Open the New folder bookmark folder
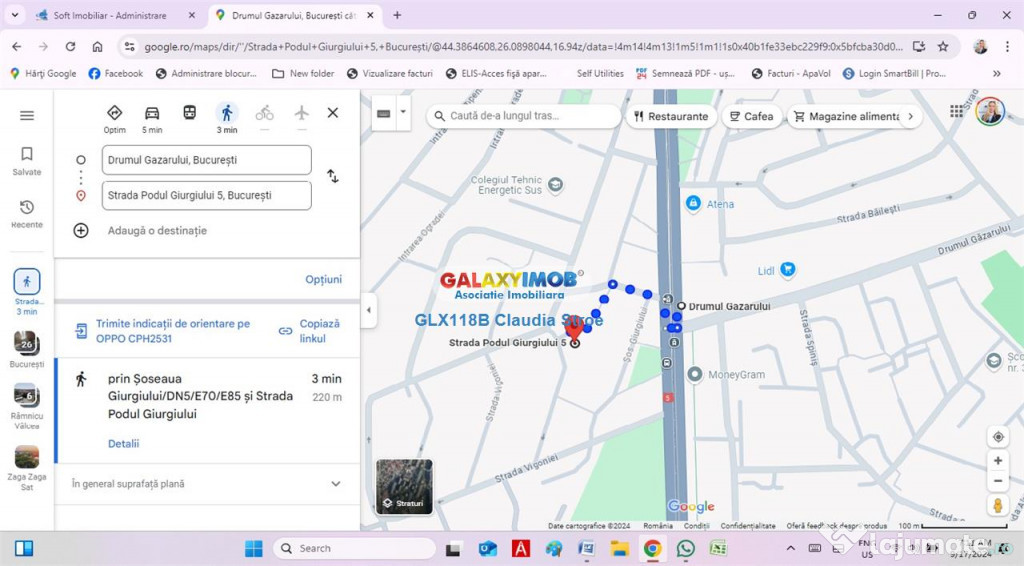Image resolution: width=1024 pixels, height=566 pixels. click(x=303, y=74)
